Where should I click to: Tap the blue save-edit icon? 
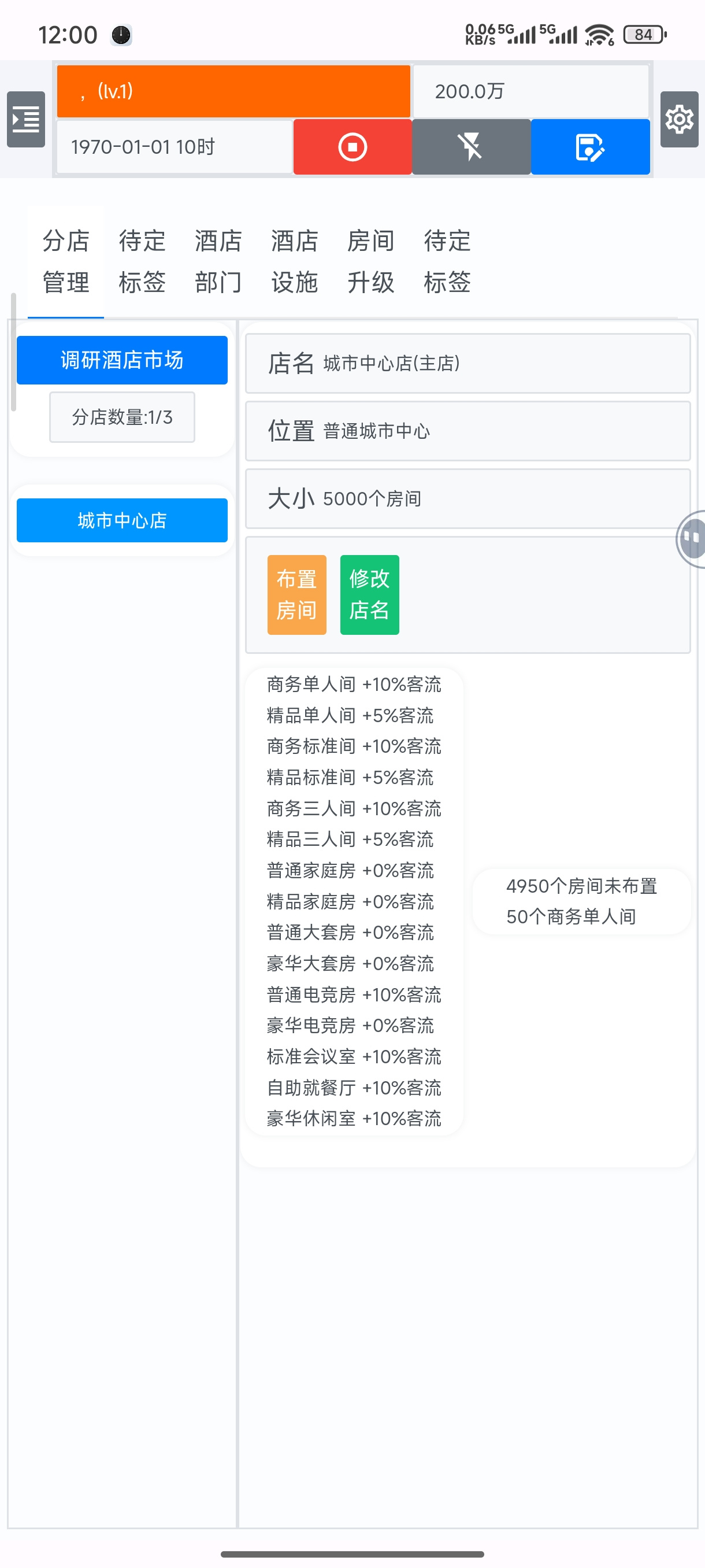point(590,147)
